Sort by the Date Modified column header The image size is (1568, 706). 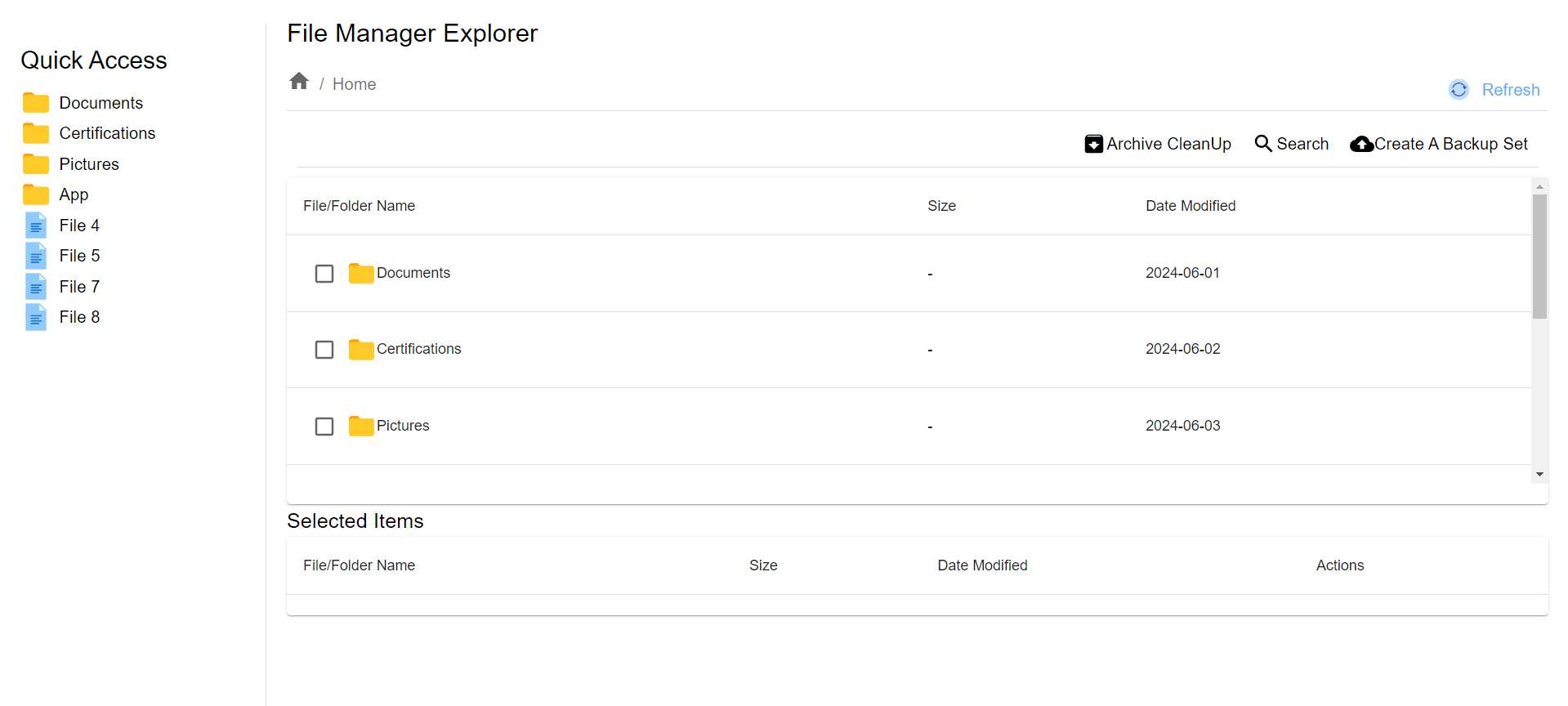[x=1191, y=205]
